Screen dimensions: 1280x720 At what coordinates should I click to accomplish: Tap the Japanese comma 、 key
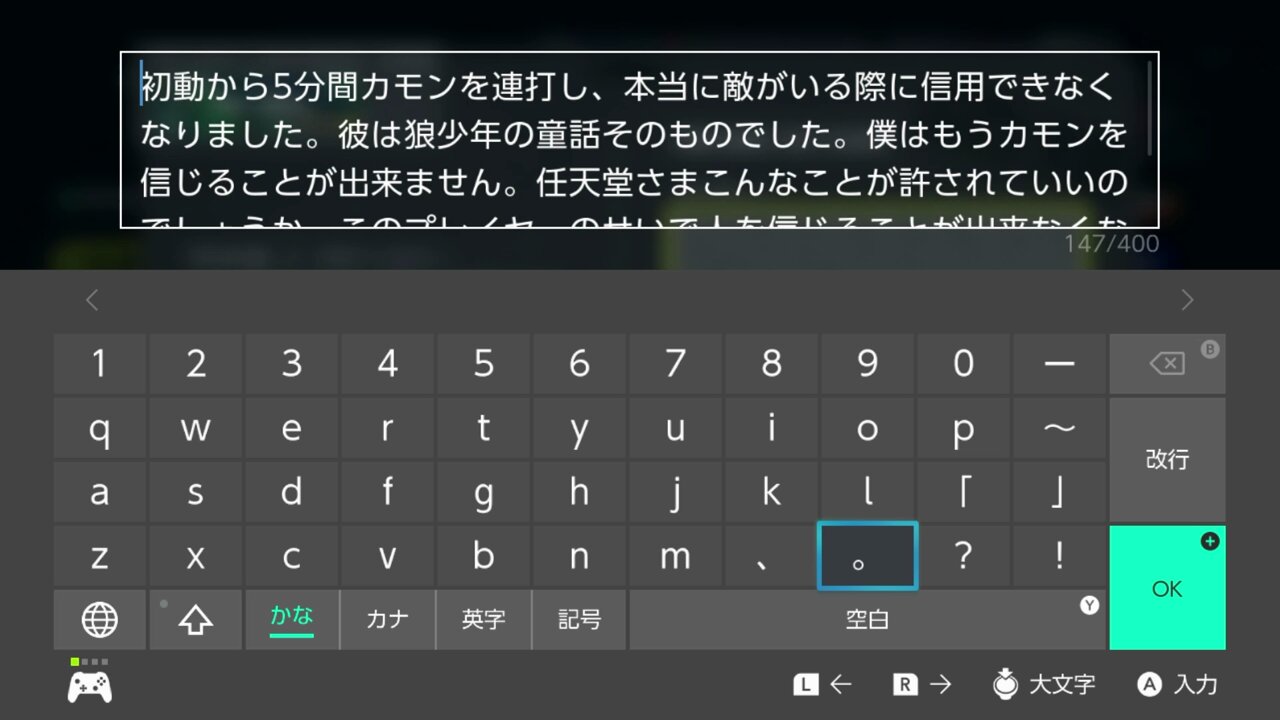coord(772,556)
